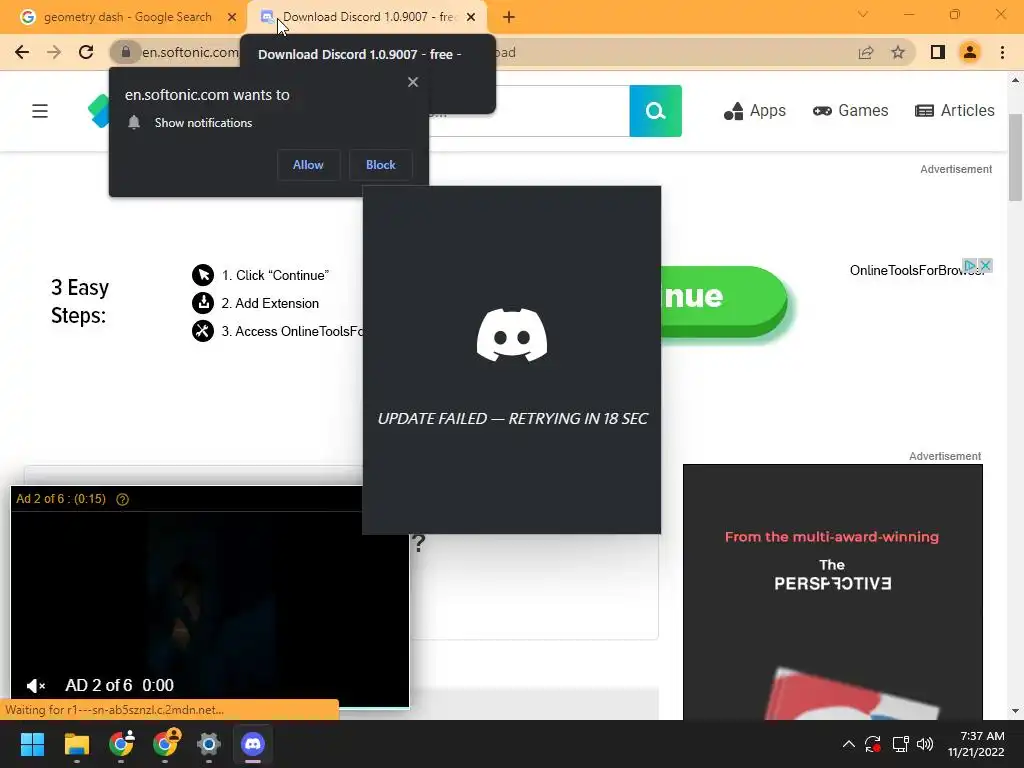1024x768 pixels.
Task: Open network settings tray icon
Action: 901,744
